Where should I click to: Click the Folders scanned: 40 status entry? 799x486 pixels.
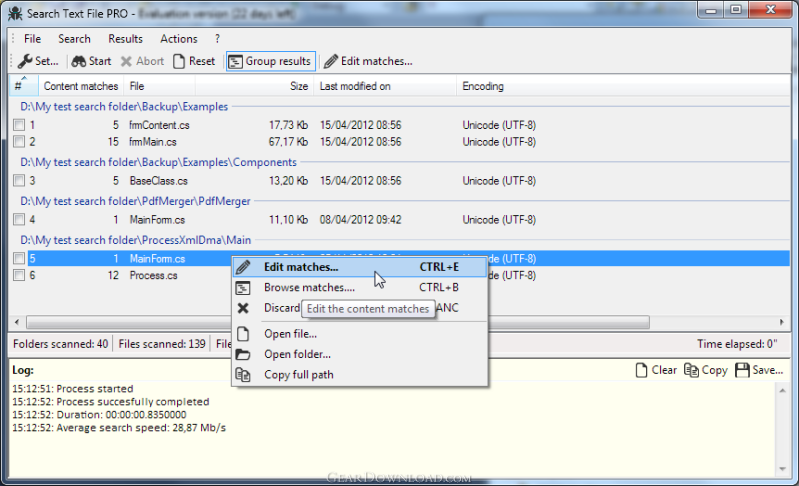pos(60,344)
